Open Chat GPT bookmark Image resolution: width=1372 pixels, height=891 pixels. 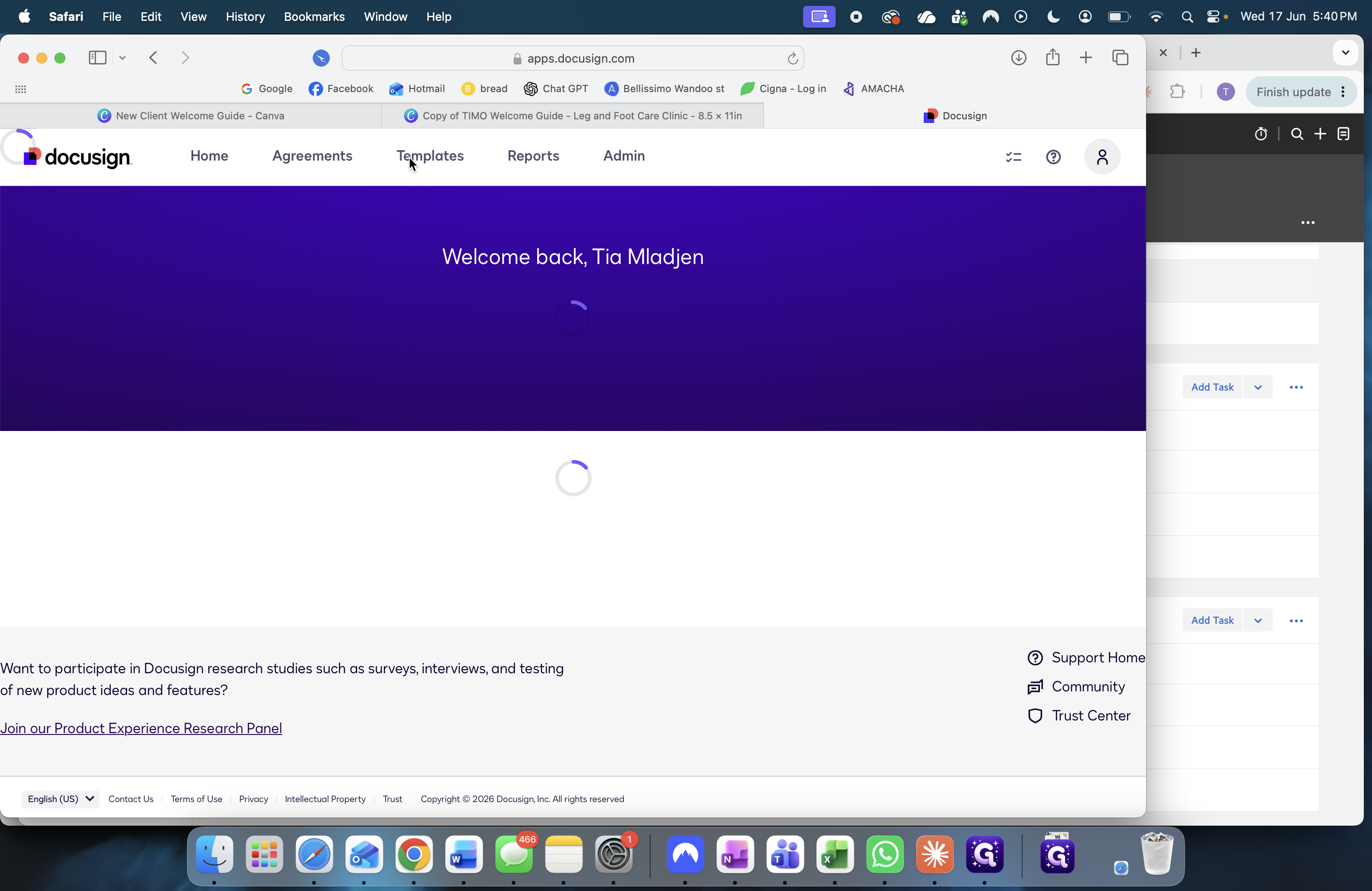pos(556,89)
